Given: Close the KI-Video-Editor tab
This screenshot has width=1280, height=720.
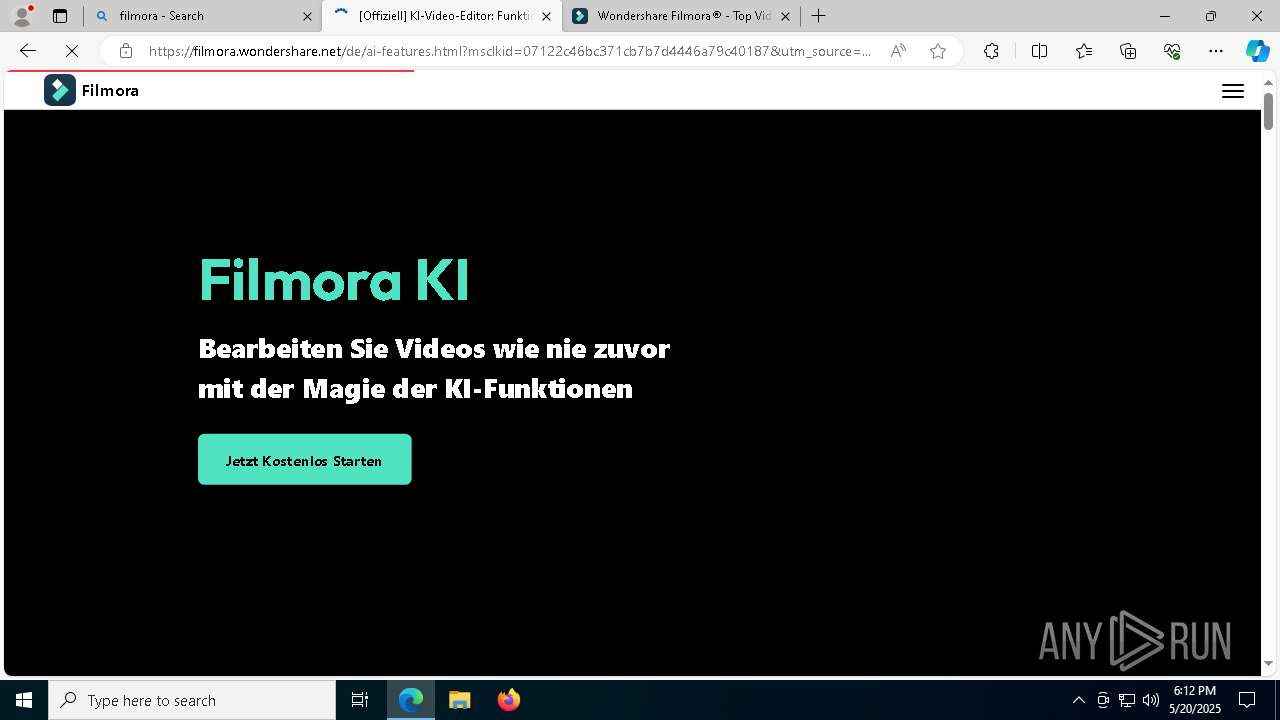Looking at the screenshot, I should pos(546,16).
